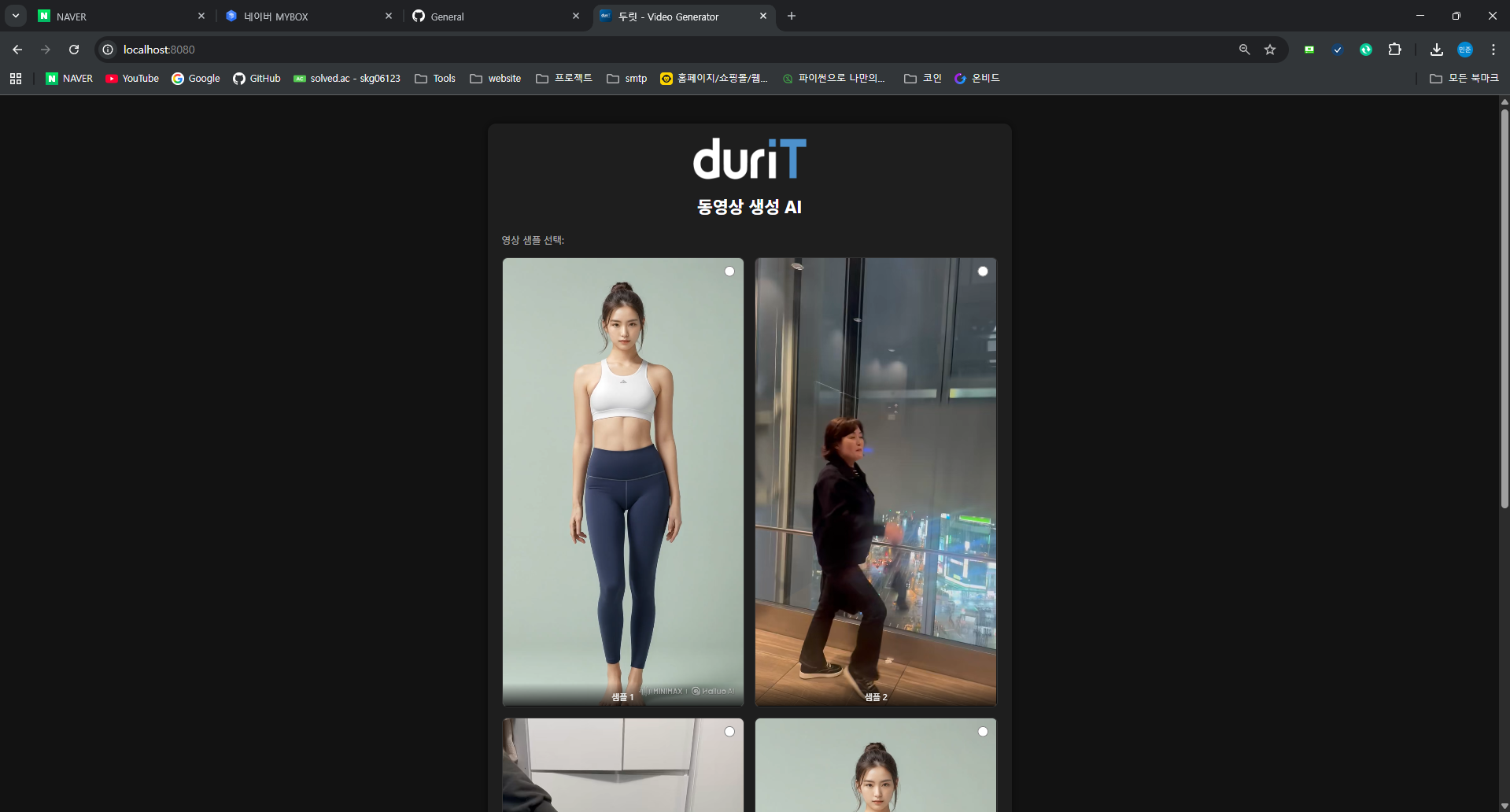Select the fourth sample radio button below 샘플 2
This screenshot has height=812, width=1510.
[x=983, y=732]
